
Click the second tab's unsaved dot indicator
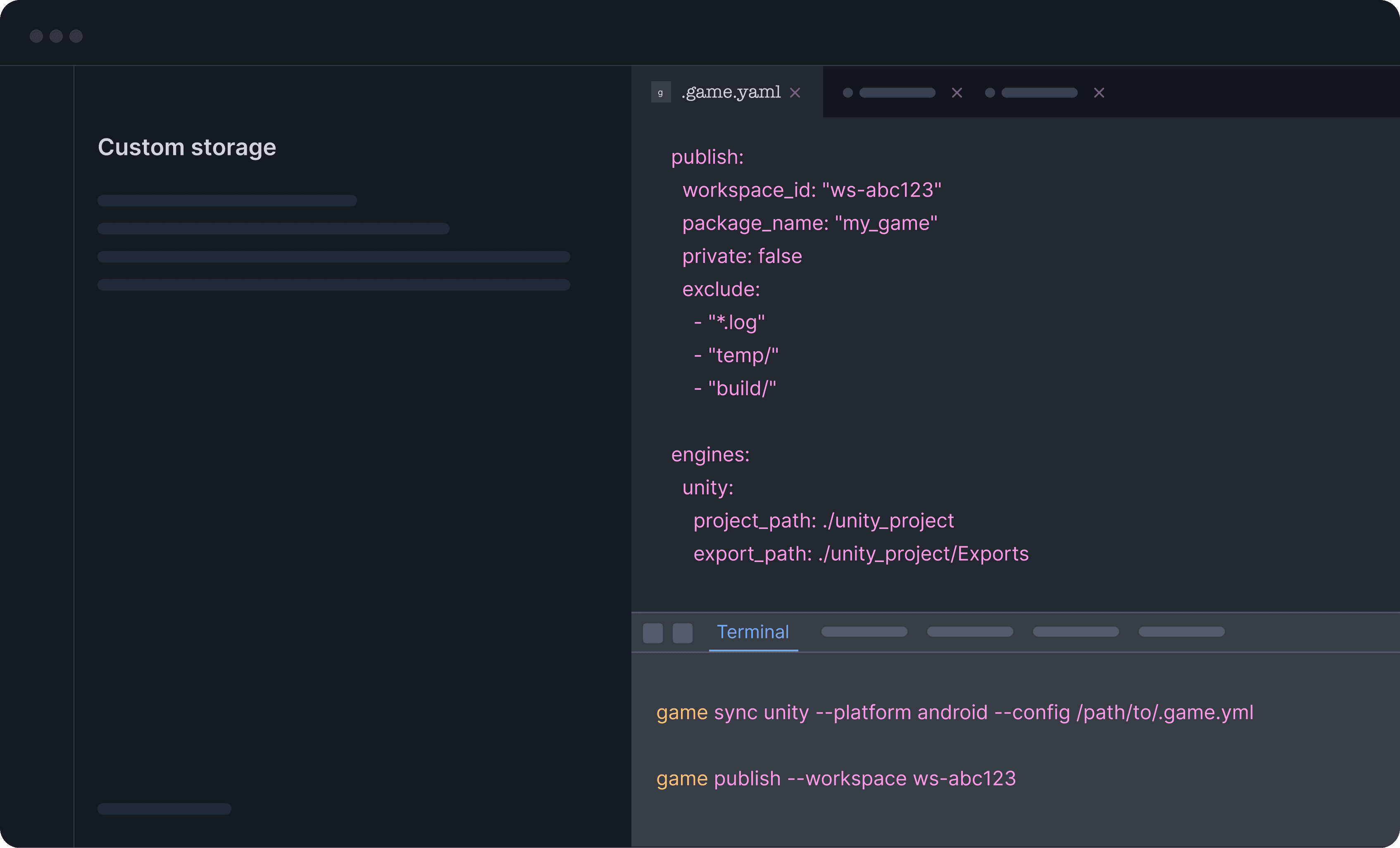pos(848,93)
